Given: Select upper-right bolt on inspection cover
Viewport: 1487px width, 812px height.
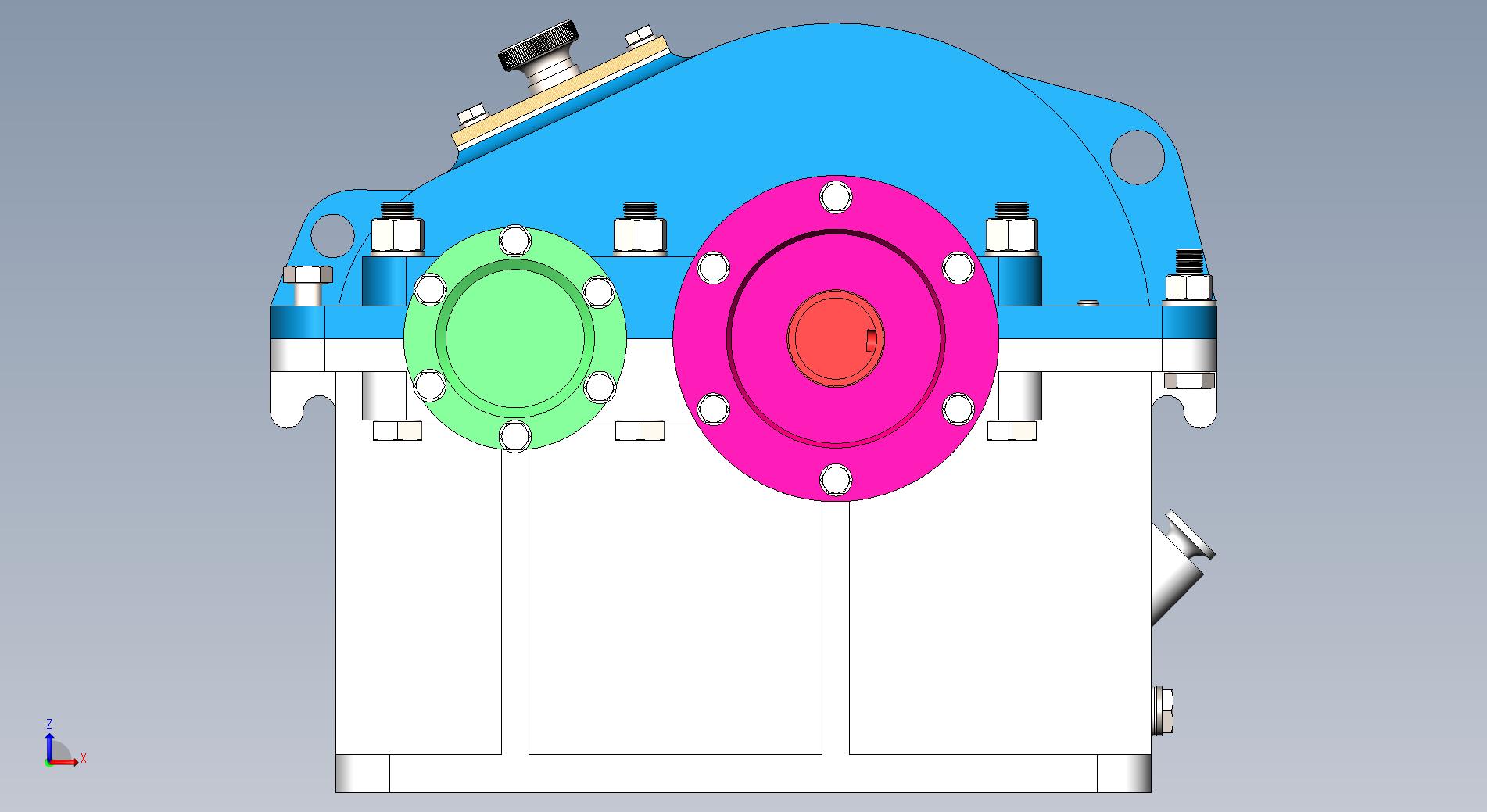Looking at the screenshot, I should click(x=640, y=34).
